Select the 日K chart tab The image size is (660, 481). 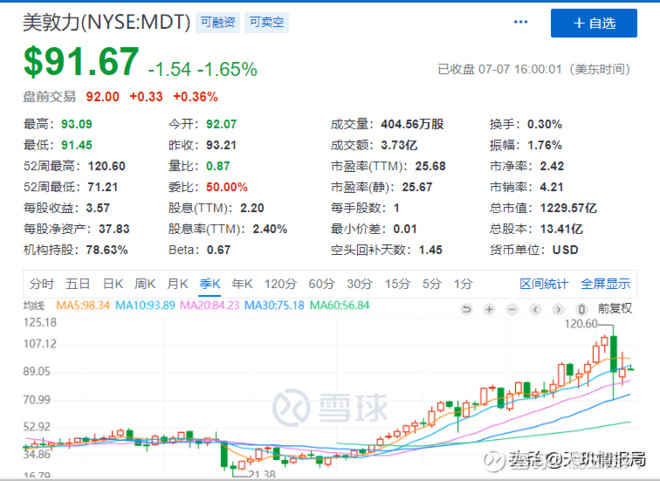[113, 284]
